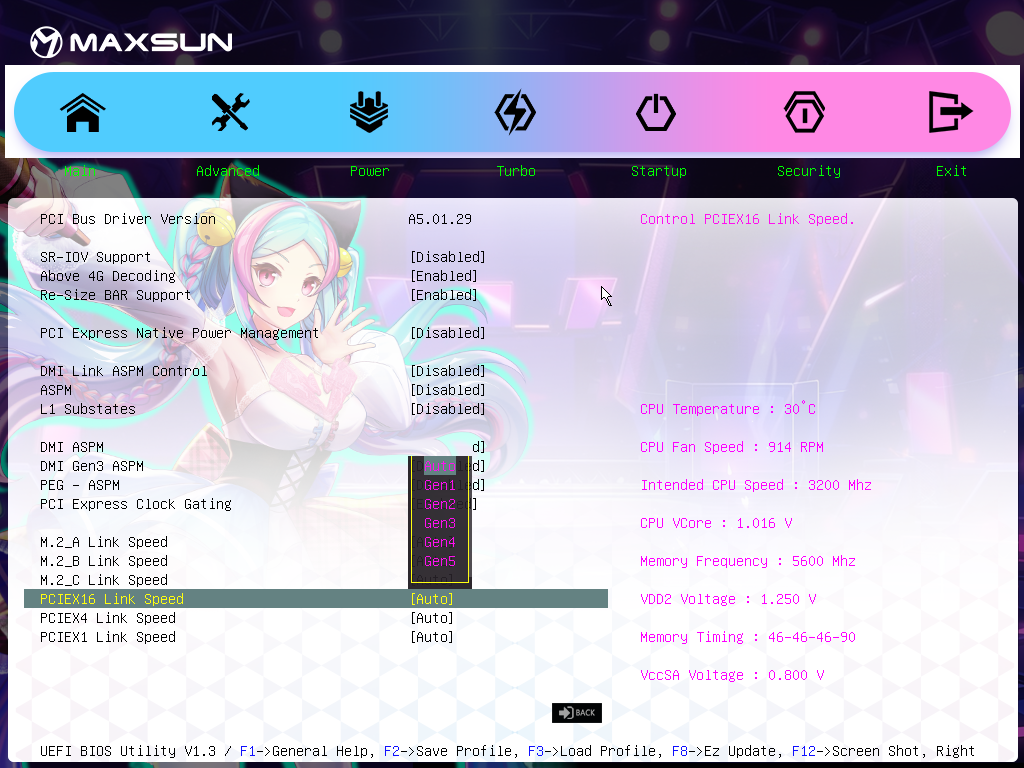Switch to the Turbo tab label
The image size is (1024, 768).
click(x=516, y=171)
